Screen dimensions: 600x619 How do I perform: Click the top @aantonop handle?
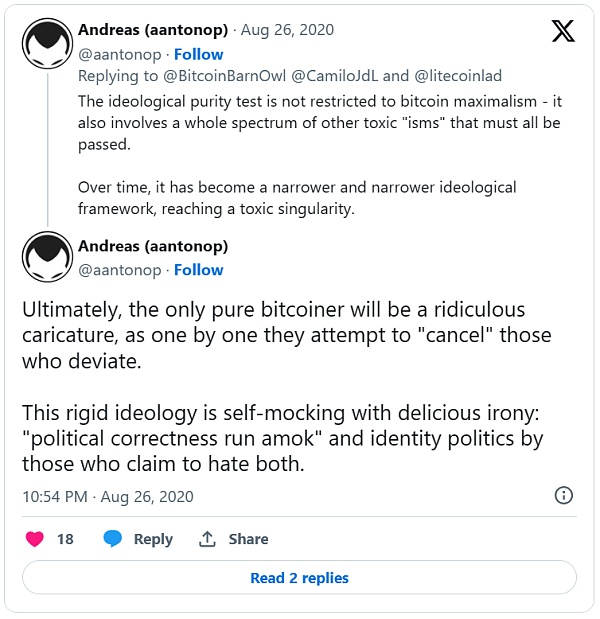pyautogui.click(x=119, y=54)
